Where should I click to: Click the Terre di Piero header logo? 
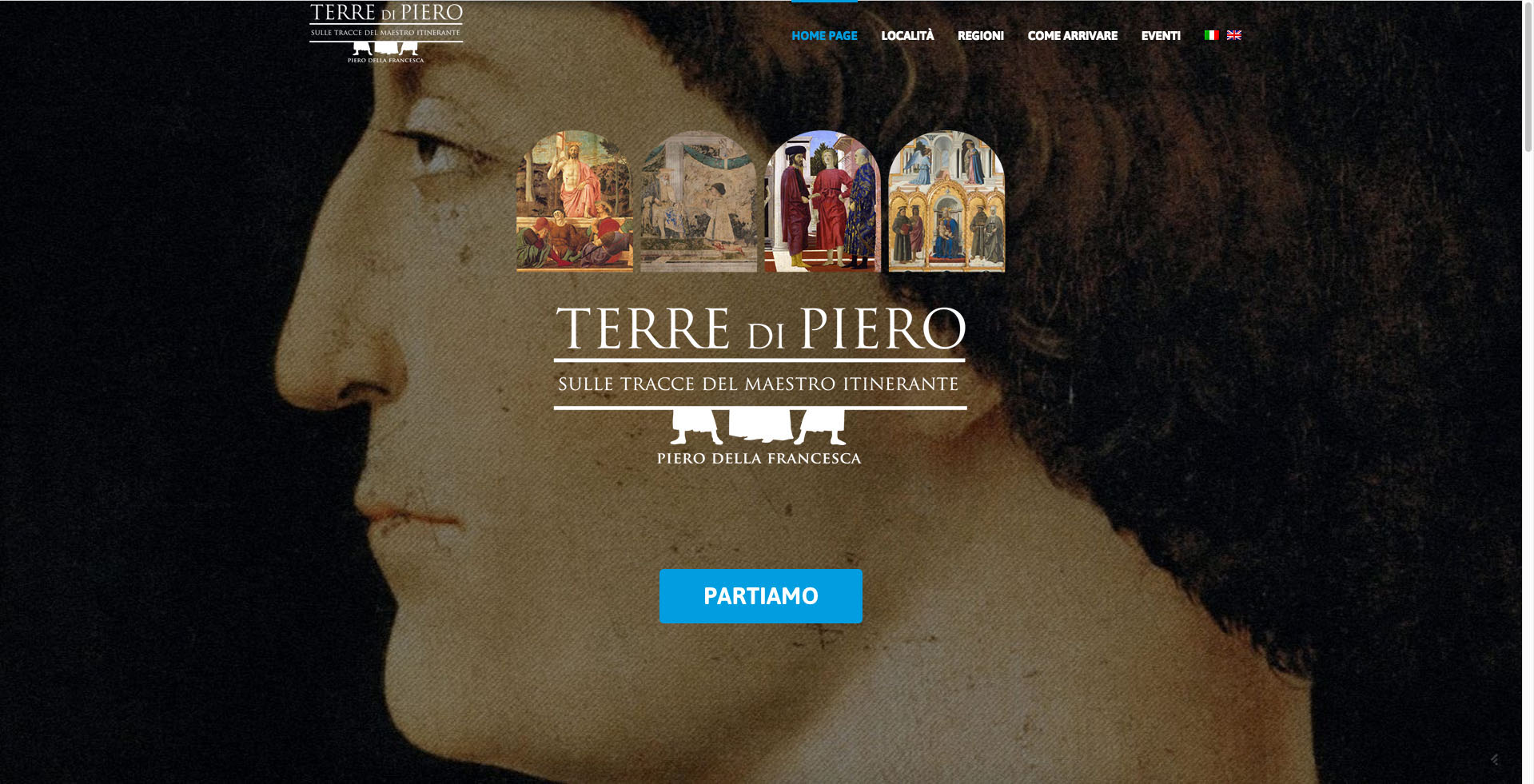tap(386, 33)
